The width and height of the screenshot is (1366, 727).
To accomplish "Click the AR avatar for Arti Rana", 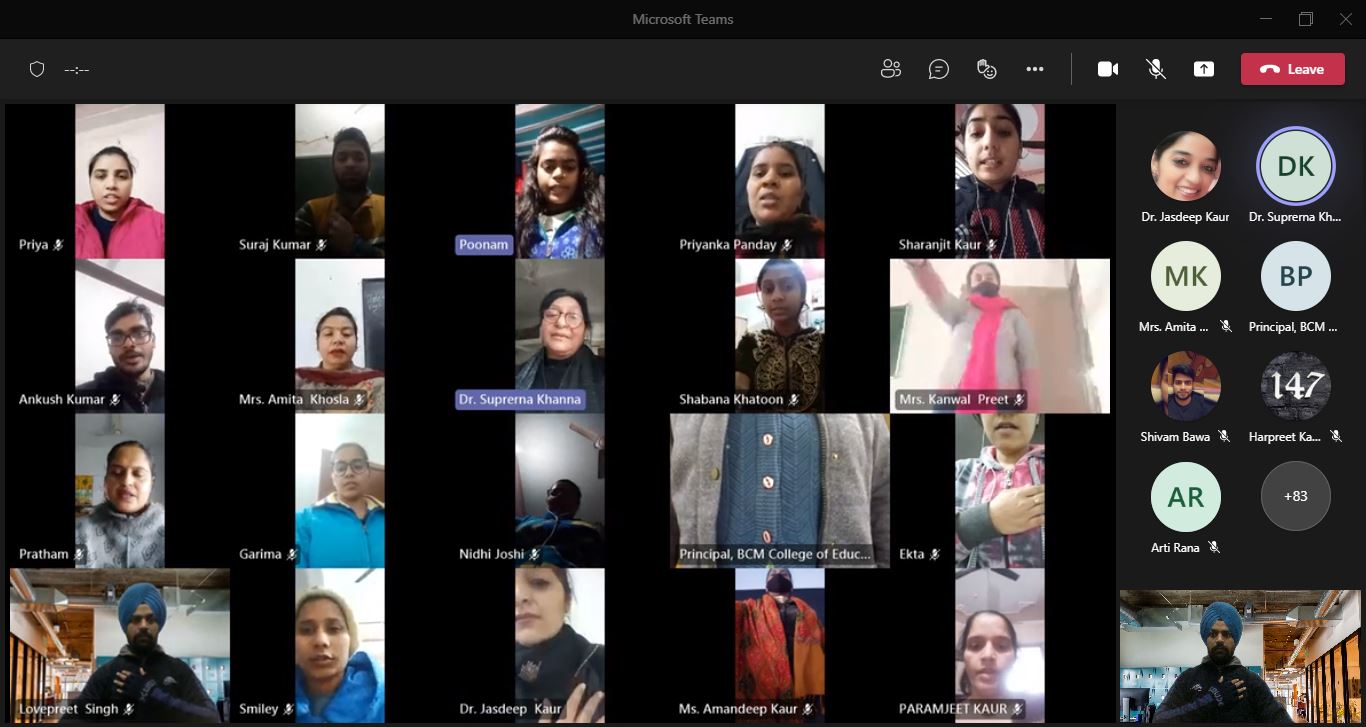I will point(1186,496).
